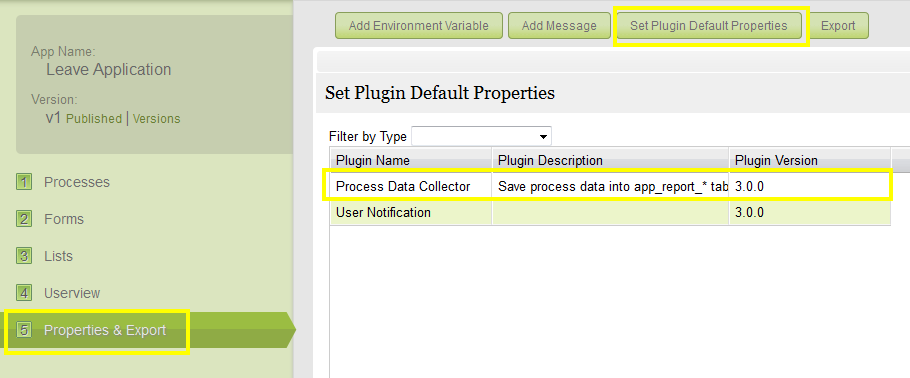Screen dimensions: 910x378
Task: Click the Add Message button
Action: (559, 26)
